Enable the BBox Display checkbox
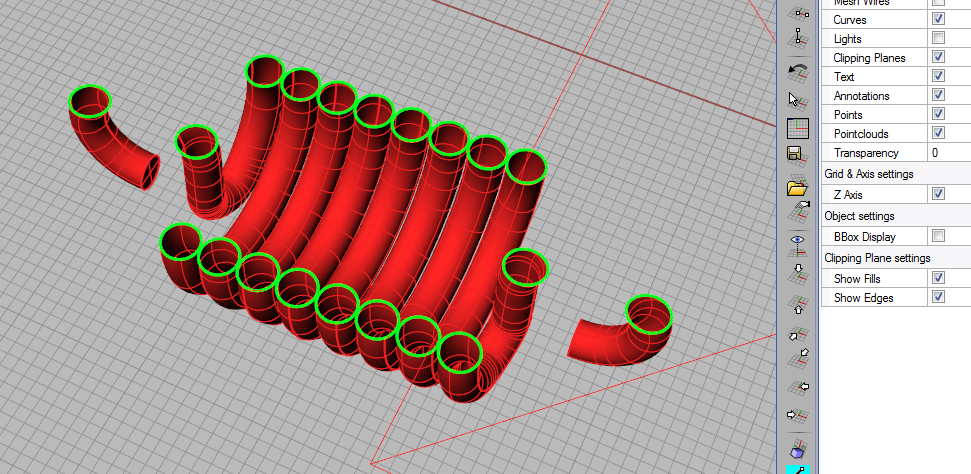The height and width of the screenshot is (474, 971). tap(938, 236)
